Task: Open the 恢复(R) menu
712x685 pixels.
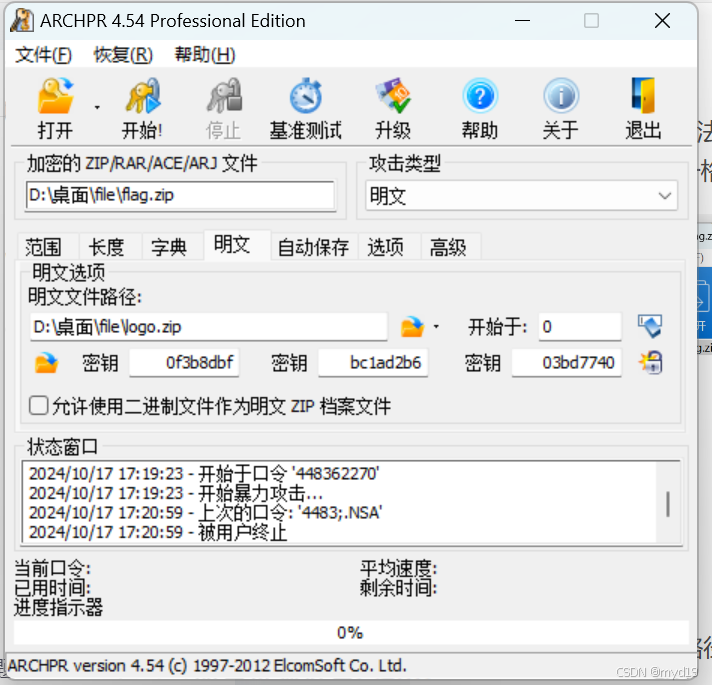Action: point(123,55)
